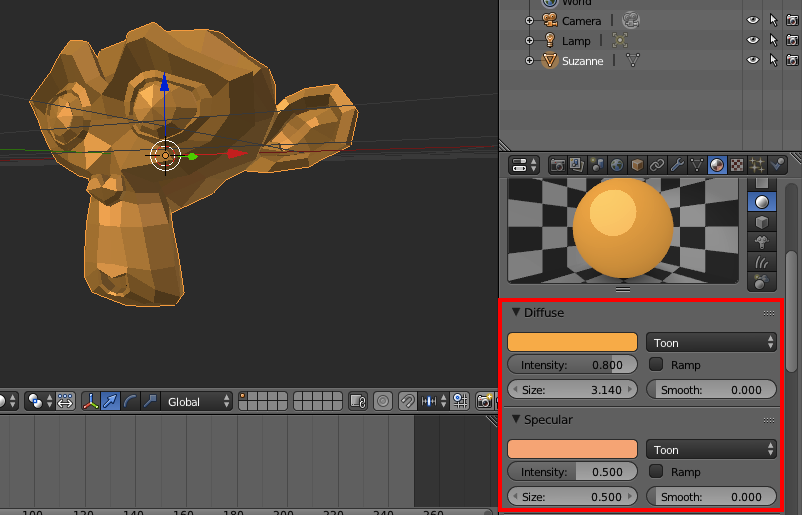Screen dimensions: 802x515
Task: Open the Object Constraints tab
Action: click(657, 165)
